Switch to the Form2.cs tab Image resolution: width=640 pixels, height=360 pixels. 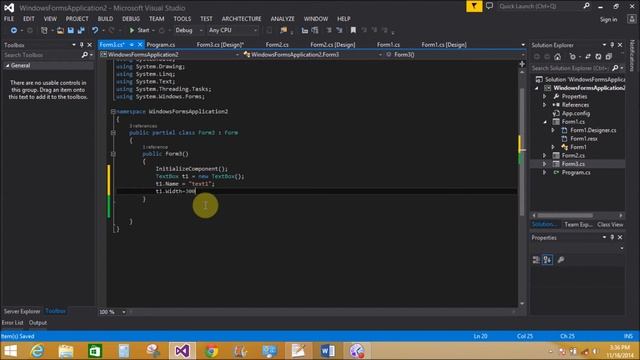tap(277, 44)
